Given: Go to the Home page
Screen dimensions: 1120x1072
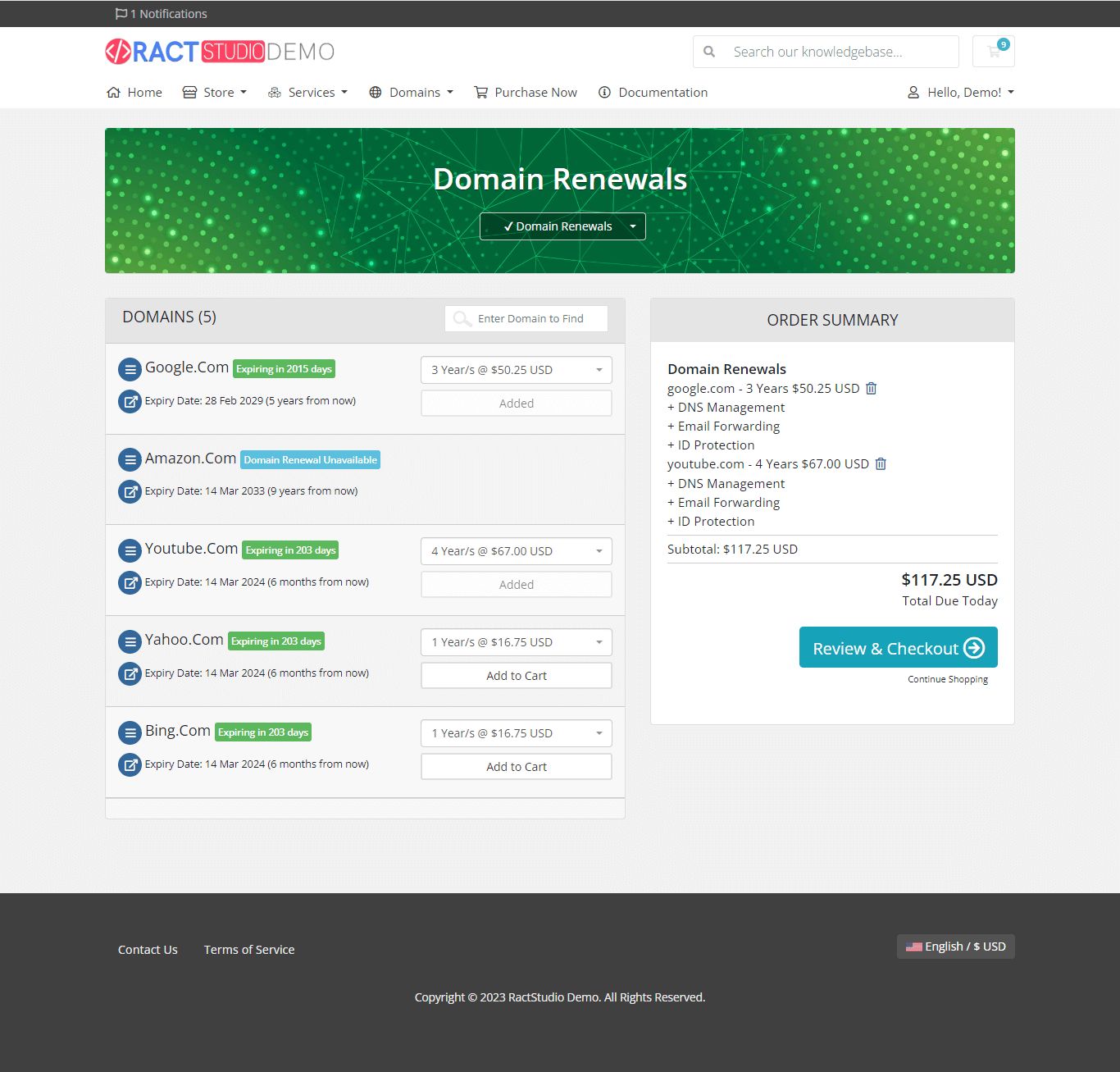Looking at the screenshot, I should [134, 93].
